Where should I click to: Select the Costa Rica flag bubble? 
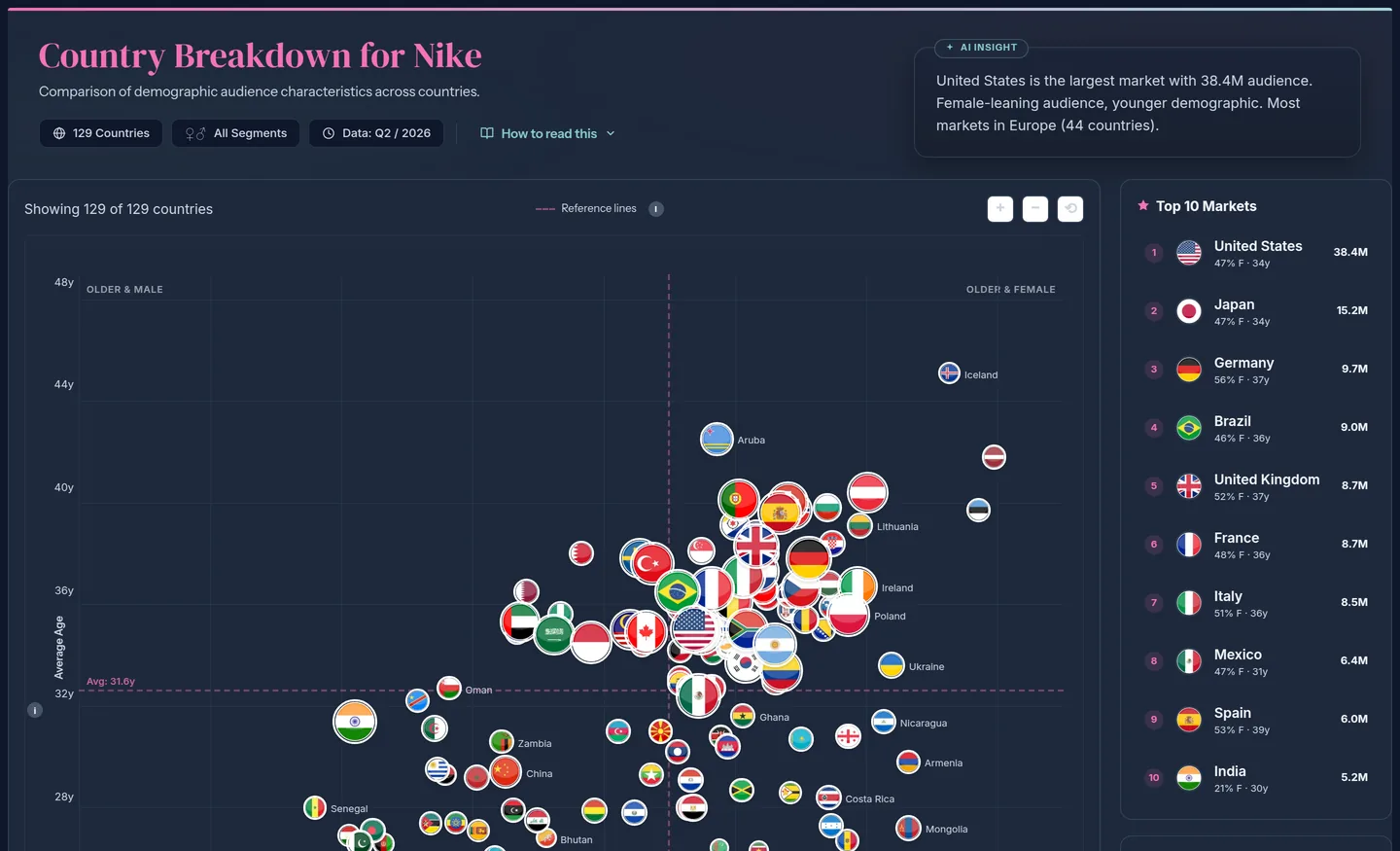point(828,798)
